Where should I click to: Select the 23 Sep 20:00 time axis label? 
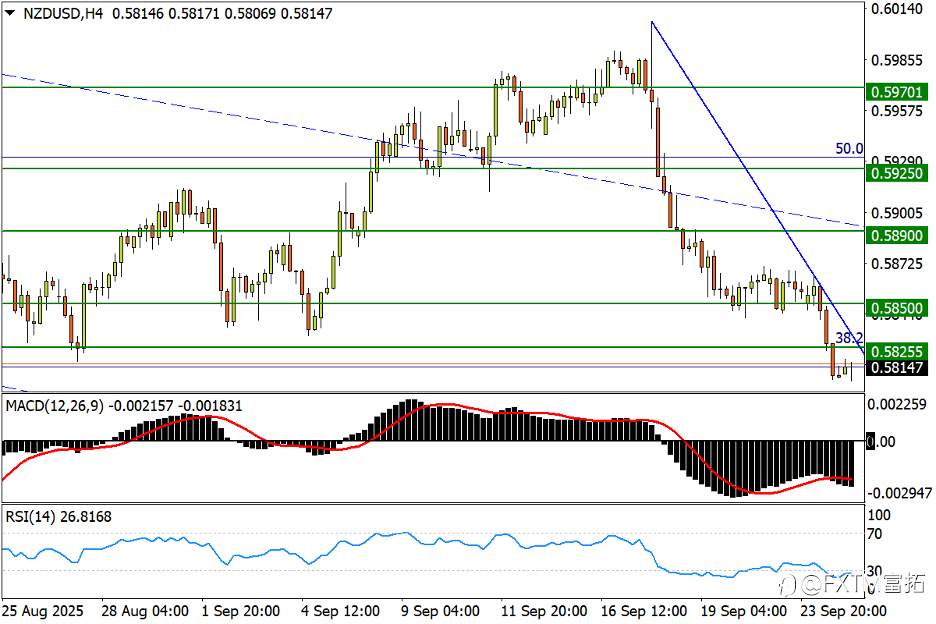pos(843,611)
